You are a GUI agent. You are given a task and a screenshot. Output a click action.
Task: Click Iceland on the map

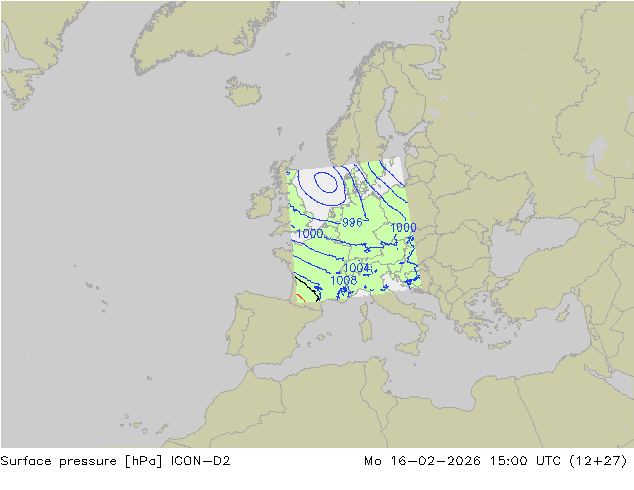(x=243, y=92)
